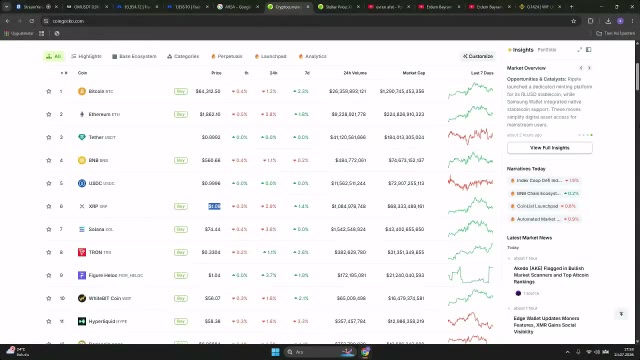Star the USDC row

[x=49, y=183]
